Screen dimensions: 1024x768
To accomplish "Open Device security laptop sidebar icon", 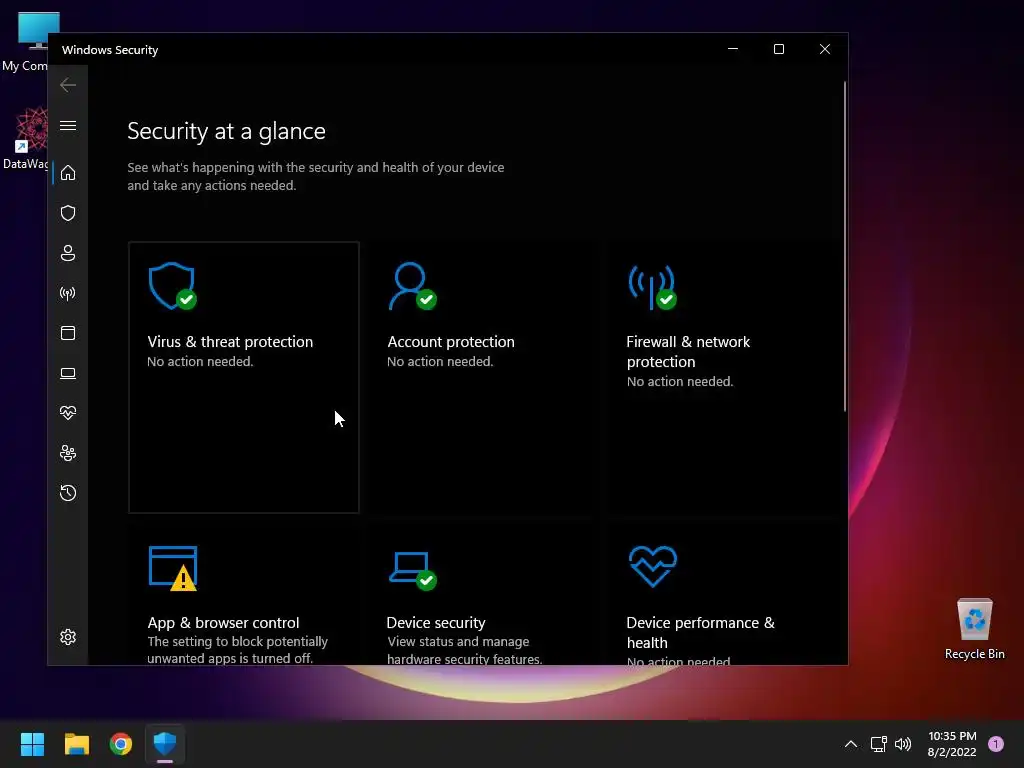I will 68,373.
